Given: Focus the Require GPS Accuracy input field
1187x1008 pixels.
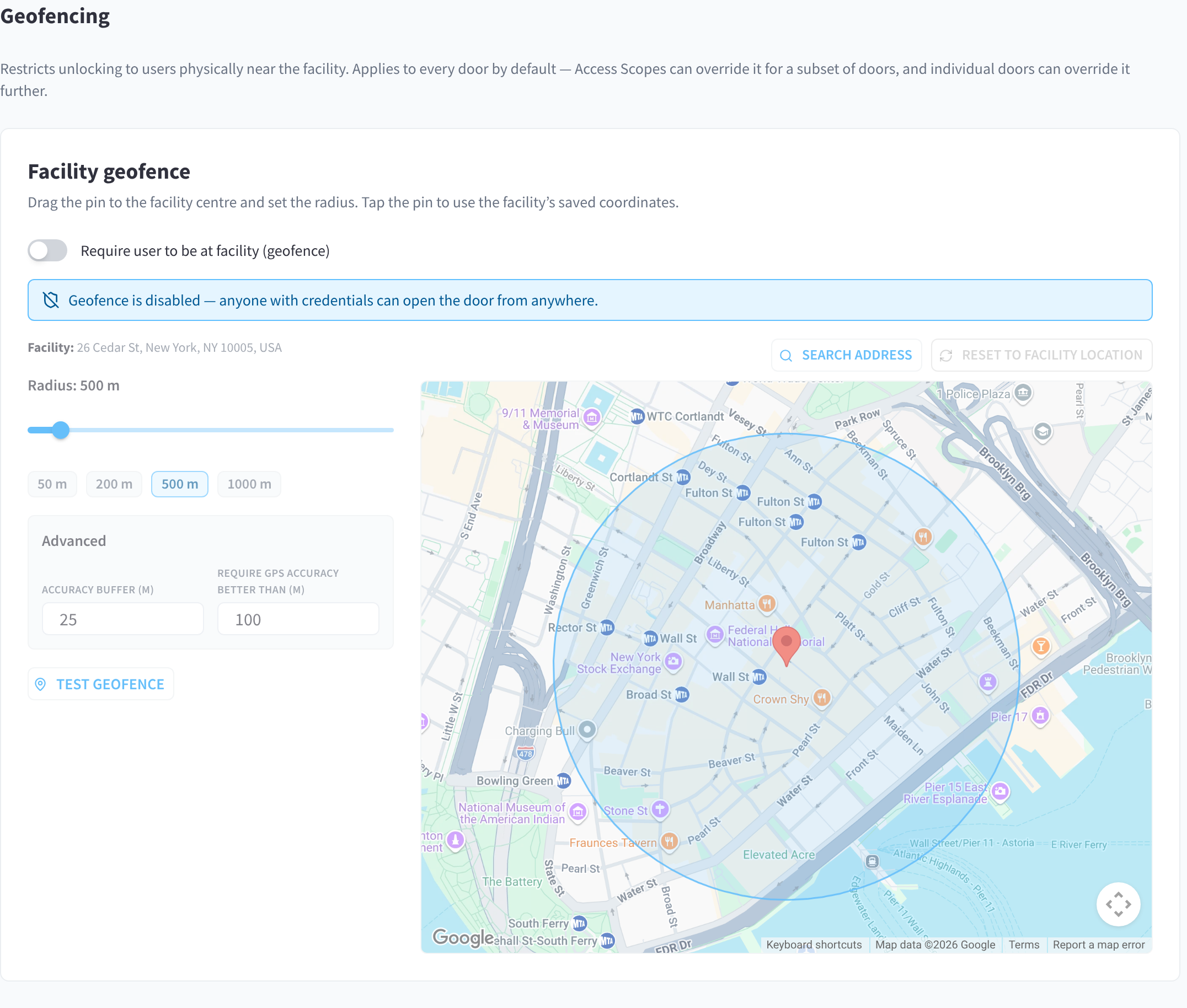Looking at the screenshot, I should pyautogui.click(x=298, y=619).
